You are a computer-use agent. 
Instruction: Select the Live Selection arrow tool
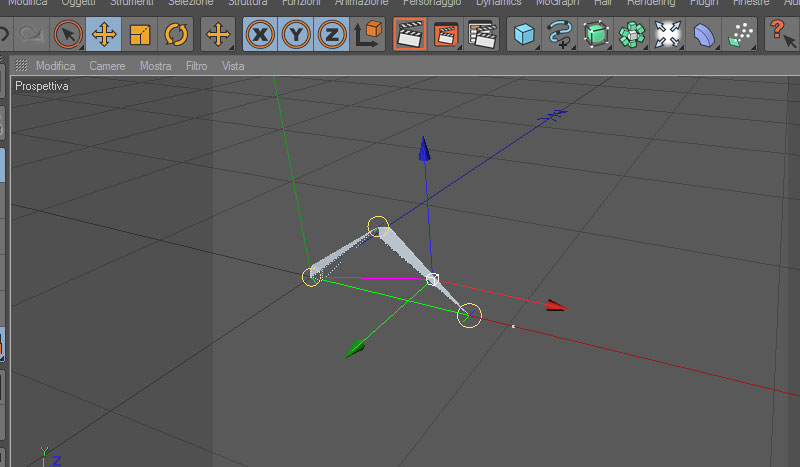click(68, 34)
